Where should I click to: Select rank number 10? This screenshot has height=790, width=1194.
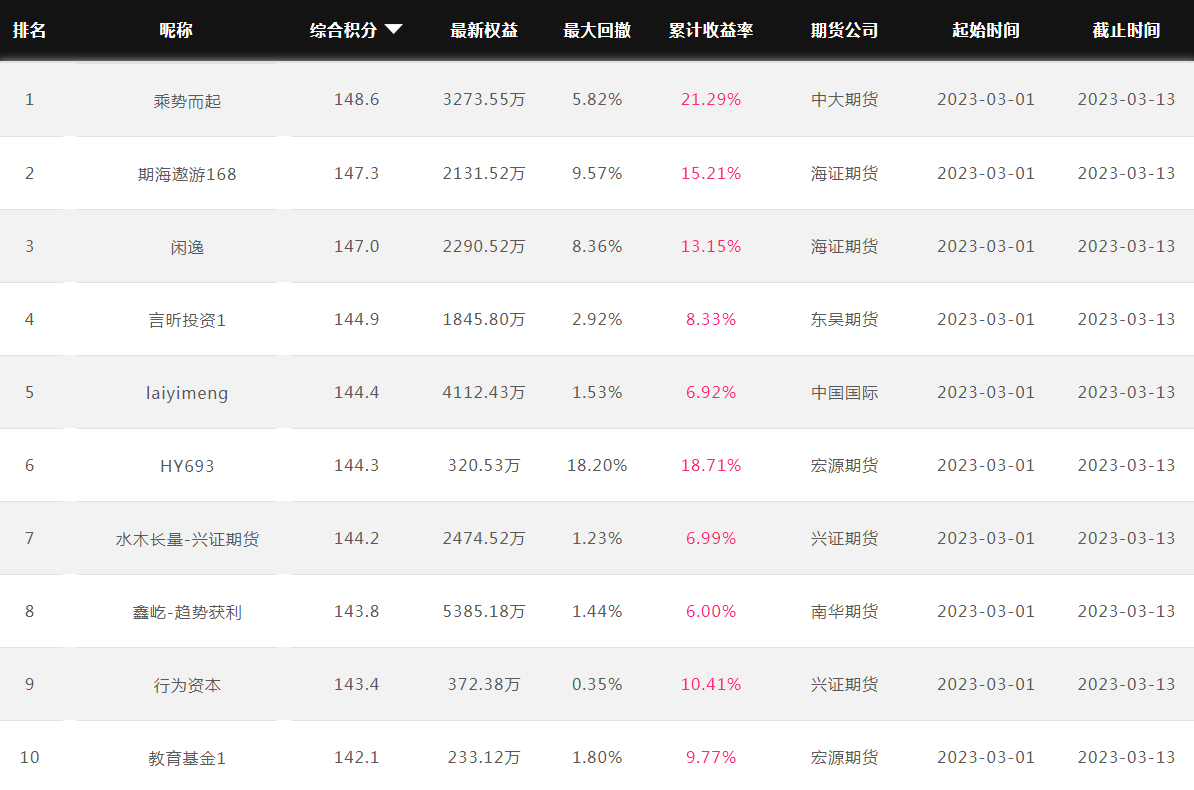click(30, 758)
